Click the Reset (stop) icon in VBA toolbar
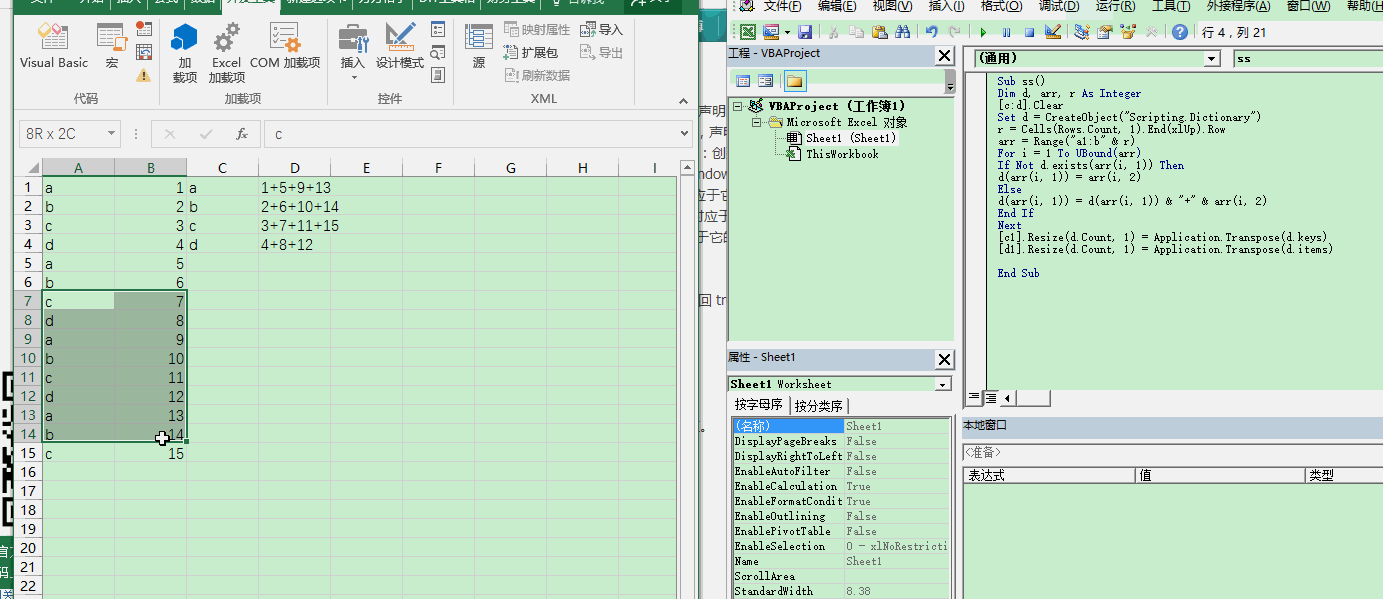This screenshot has height=599, width=1383. click(1029, 32)
